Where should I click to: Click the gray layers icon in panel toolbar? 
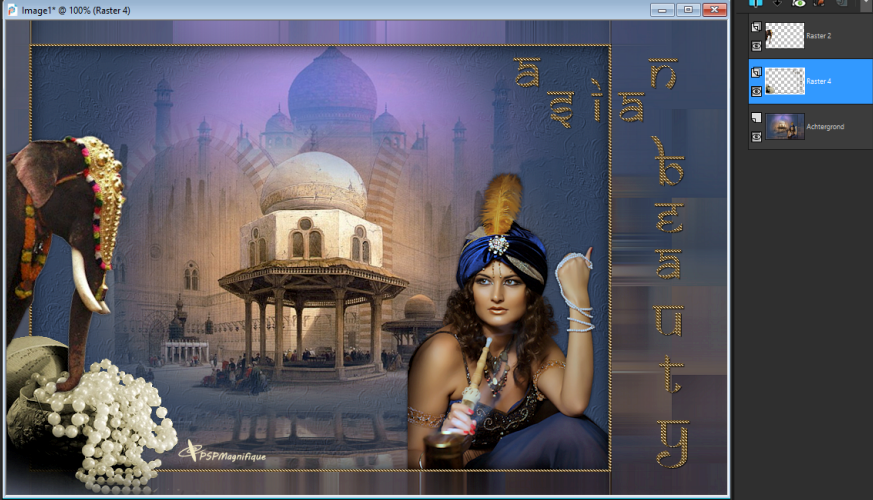[x=841, y=4]
